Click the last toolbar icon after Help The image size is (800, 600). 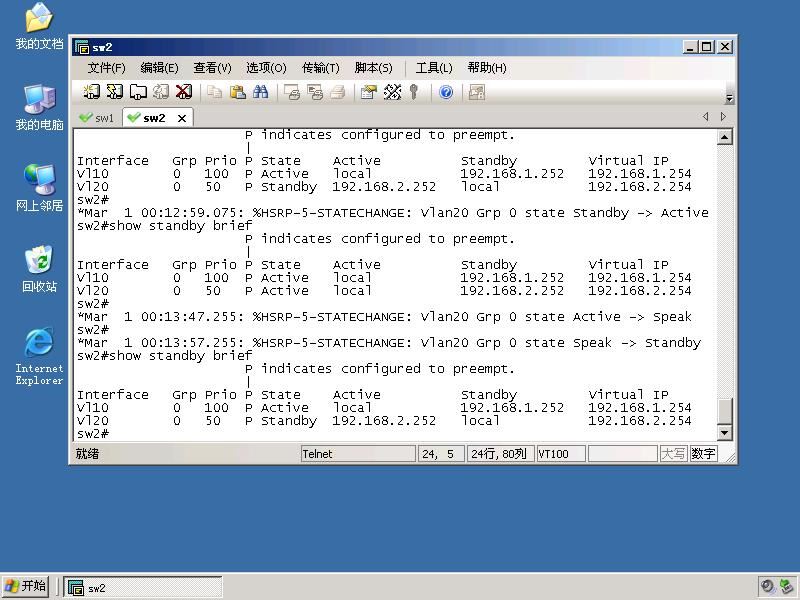477,92
